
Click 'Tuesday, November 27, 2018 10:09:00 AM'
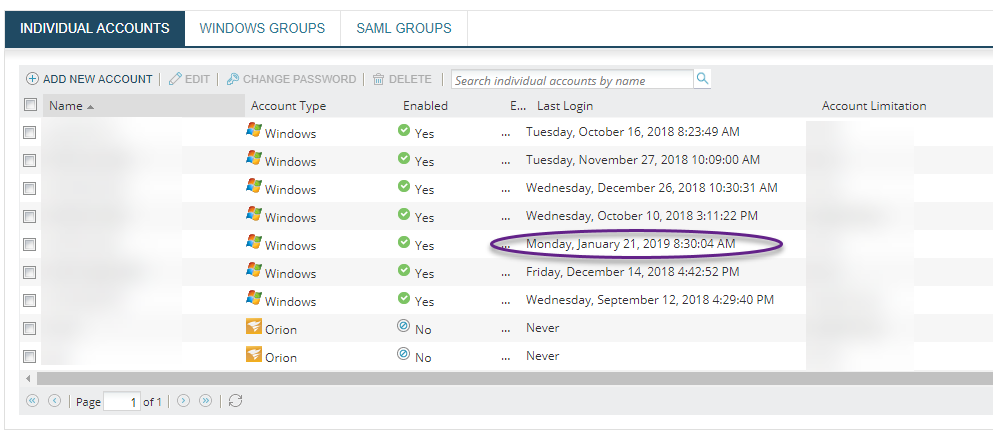[x=643, y=160]
